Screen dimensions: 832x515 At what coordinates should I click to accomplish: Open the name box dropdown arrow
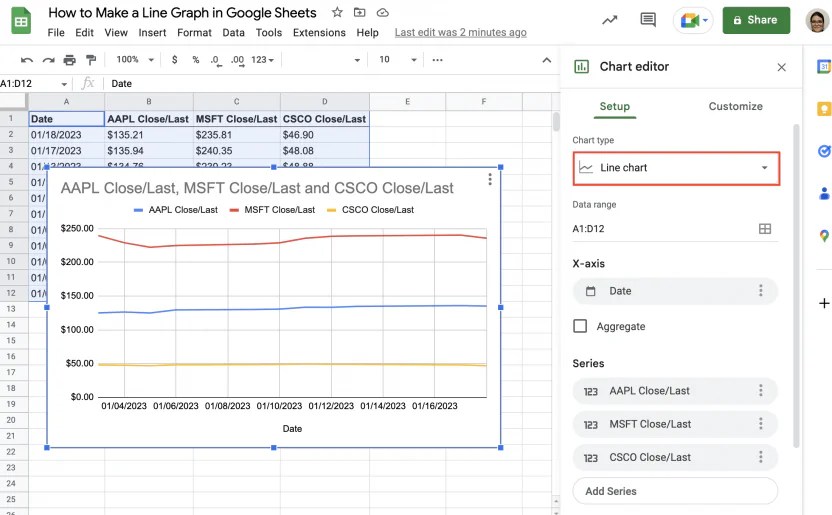click(x=64, y=84)
